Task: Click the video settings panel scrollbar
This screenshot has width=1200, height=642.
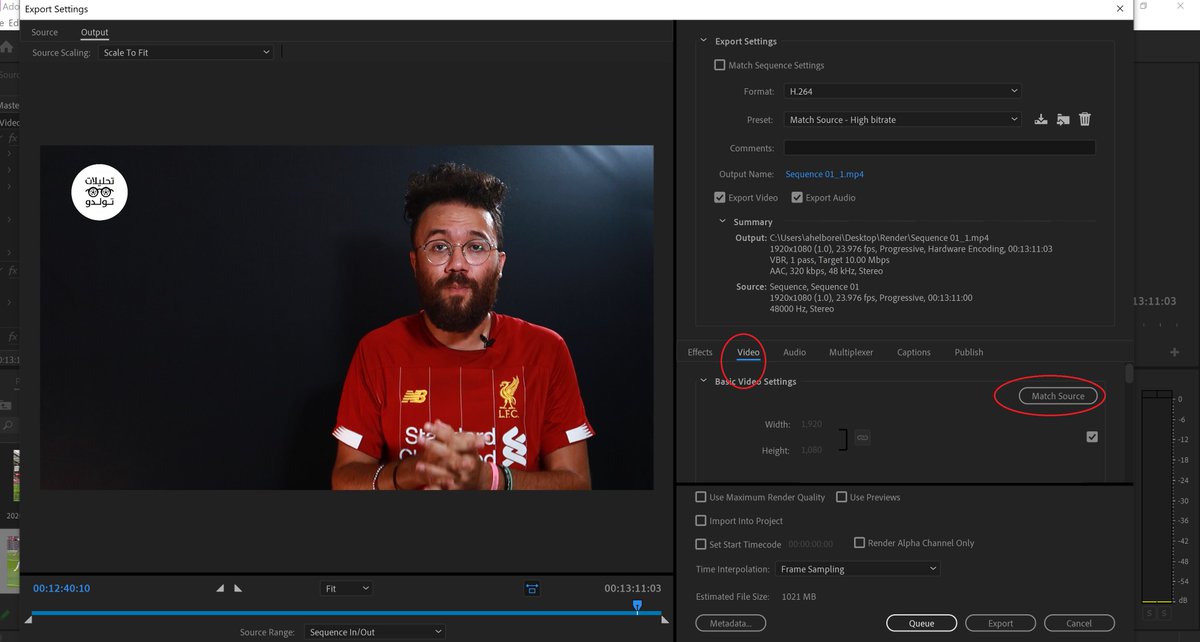Action: pyautogui.click(x=1129, y=373)
